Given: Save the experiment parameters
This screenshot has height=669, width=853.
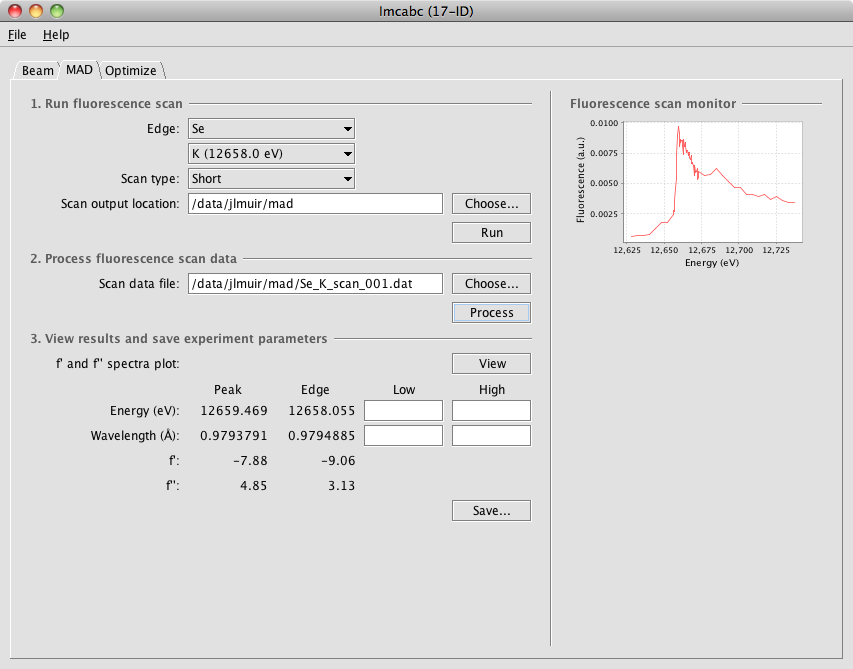Looking at the screenshot, I should pos(491,511).
